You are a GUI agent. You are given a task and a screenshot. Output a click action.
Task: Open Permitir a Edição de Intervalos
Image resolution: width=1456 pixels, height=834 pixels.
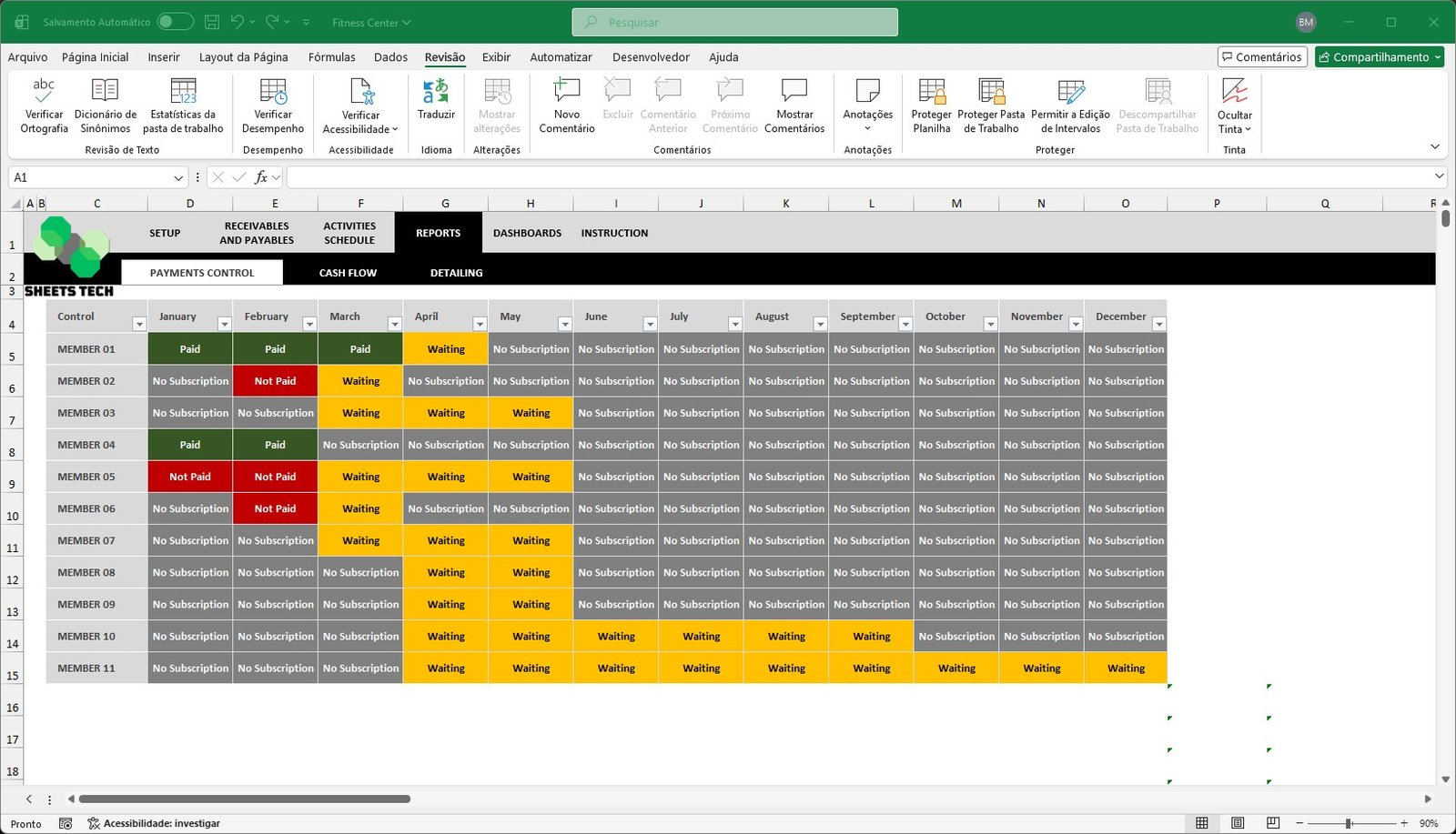[x=1070, y=91]
